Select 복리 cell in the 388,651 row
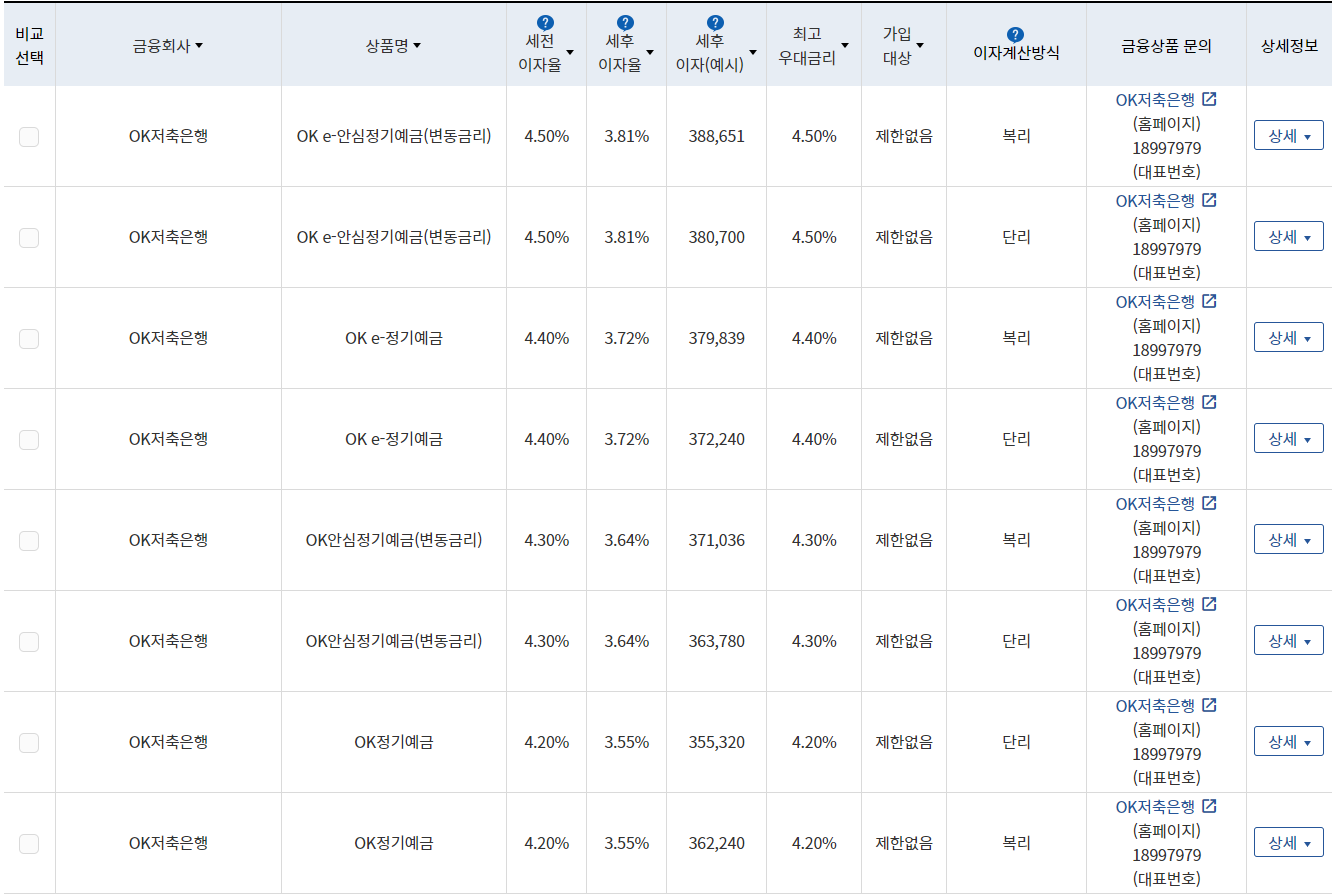 tap(1016, 137)
